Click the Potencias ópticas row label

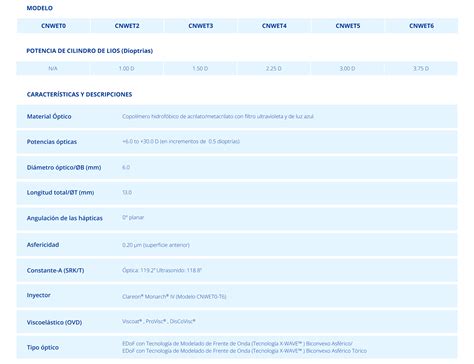(52, 142)
